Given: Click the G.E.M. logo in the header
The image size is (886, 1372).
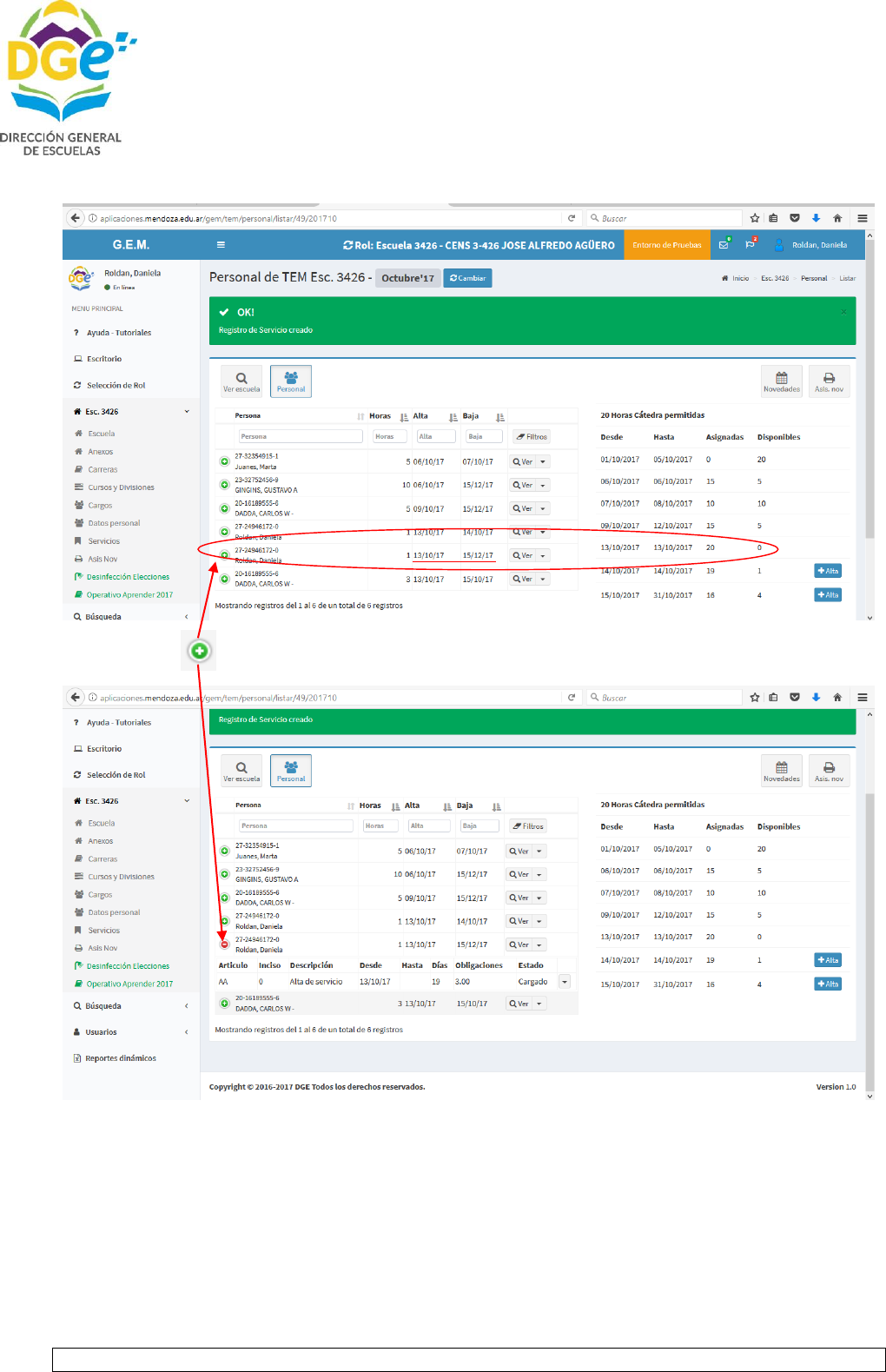Looking at the screenshot, I should click(131, 245).
